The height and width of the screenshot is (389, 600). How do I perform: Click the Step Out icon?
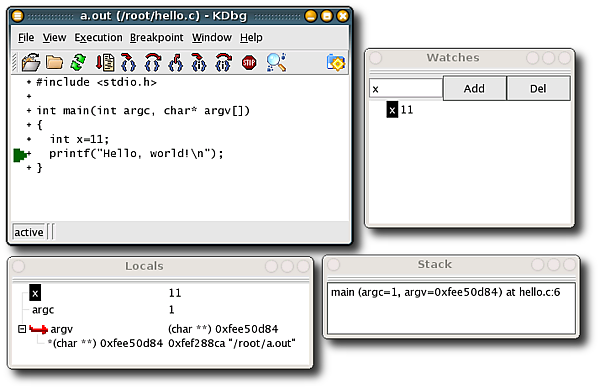point(175,62)
